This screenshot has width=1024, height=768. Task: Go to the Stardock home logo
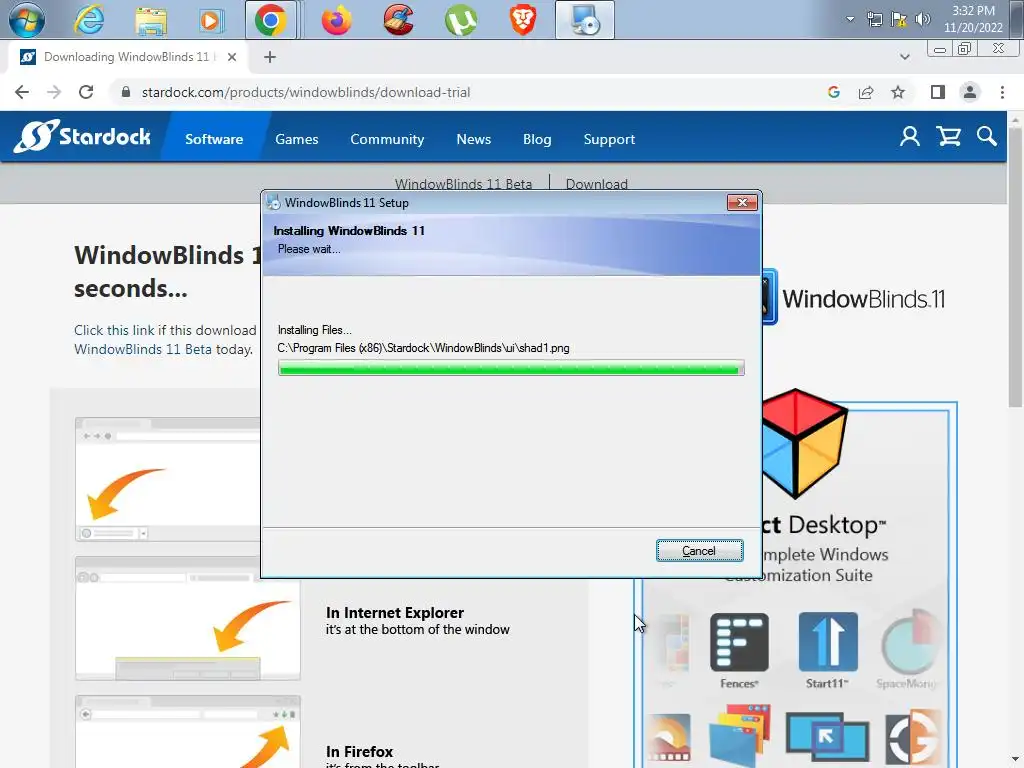click(82, 136)
